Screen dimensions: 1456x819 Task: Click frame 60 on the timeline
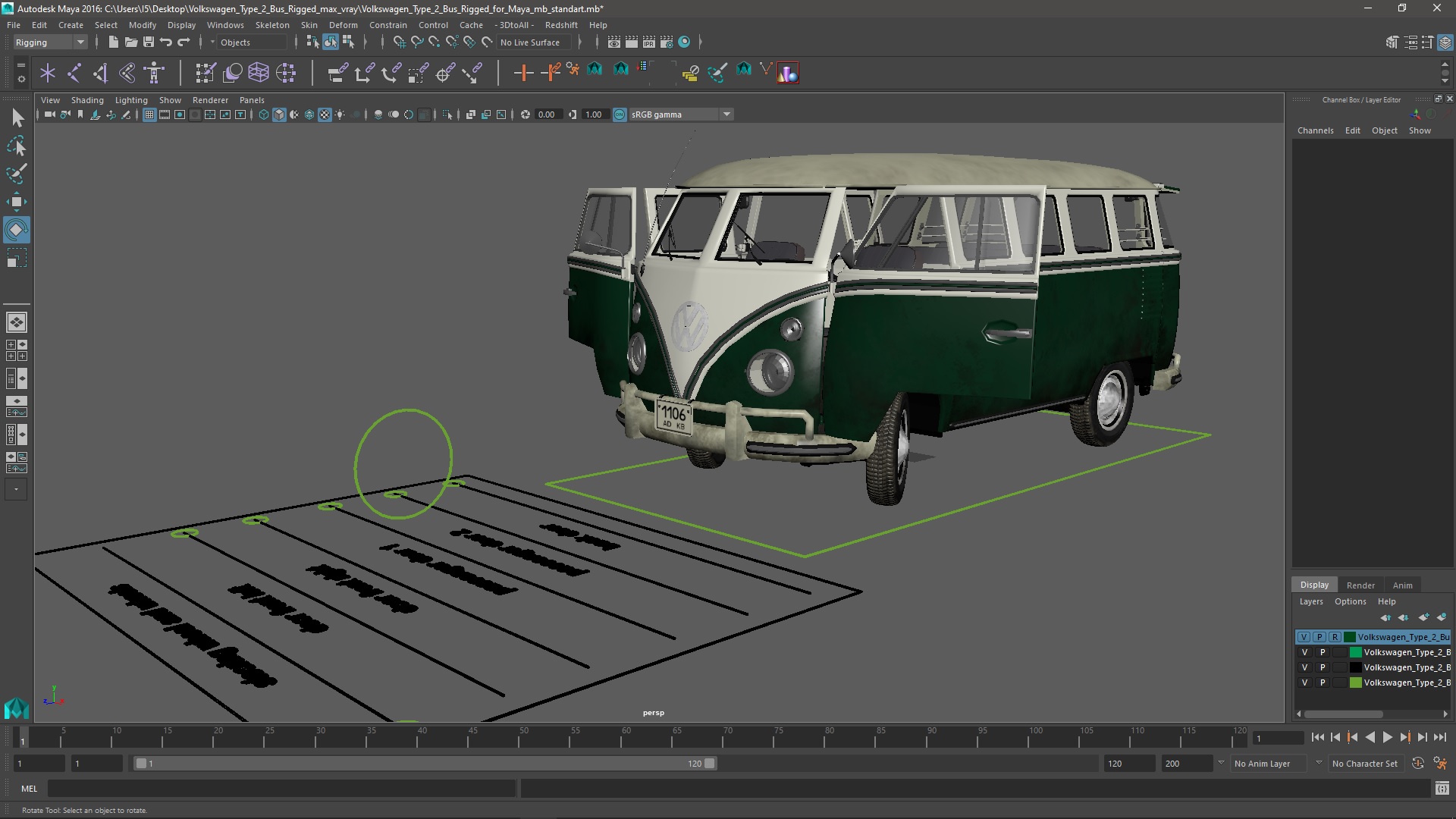click(x=626, y=736)
